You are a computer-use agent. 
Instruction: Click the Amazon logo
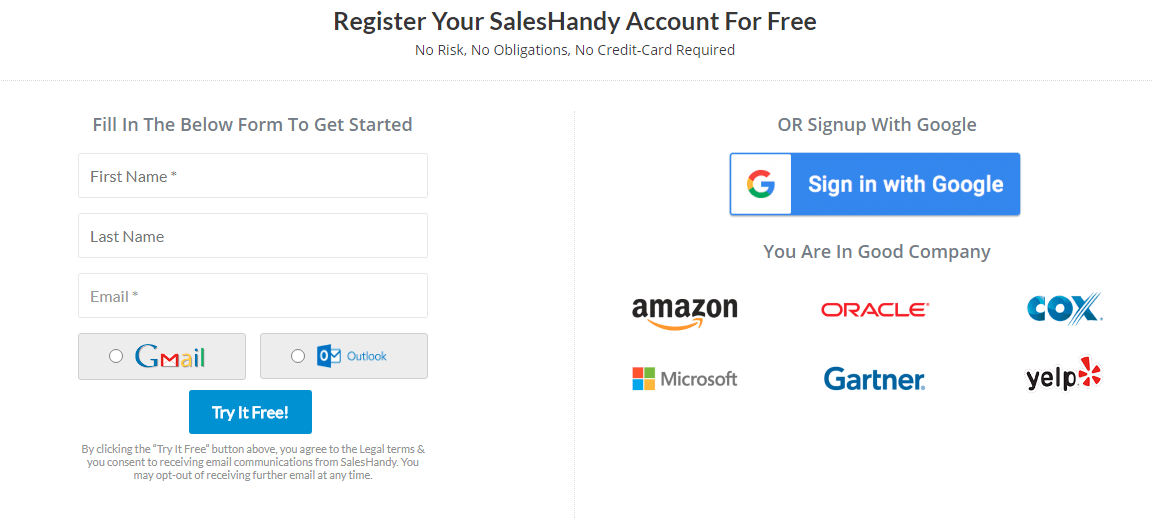coord(684,311)
